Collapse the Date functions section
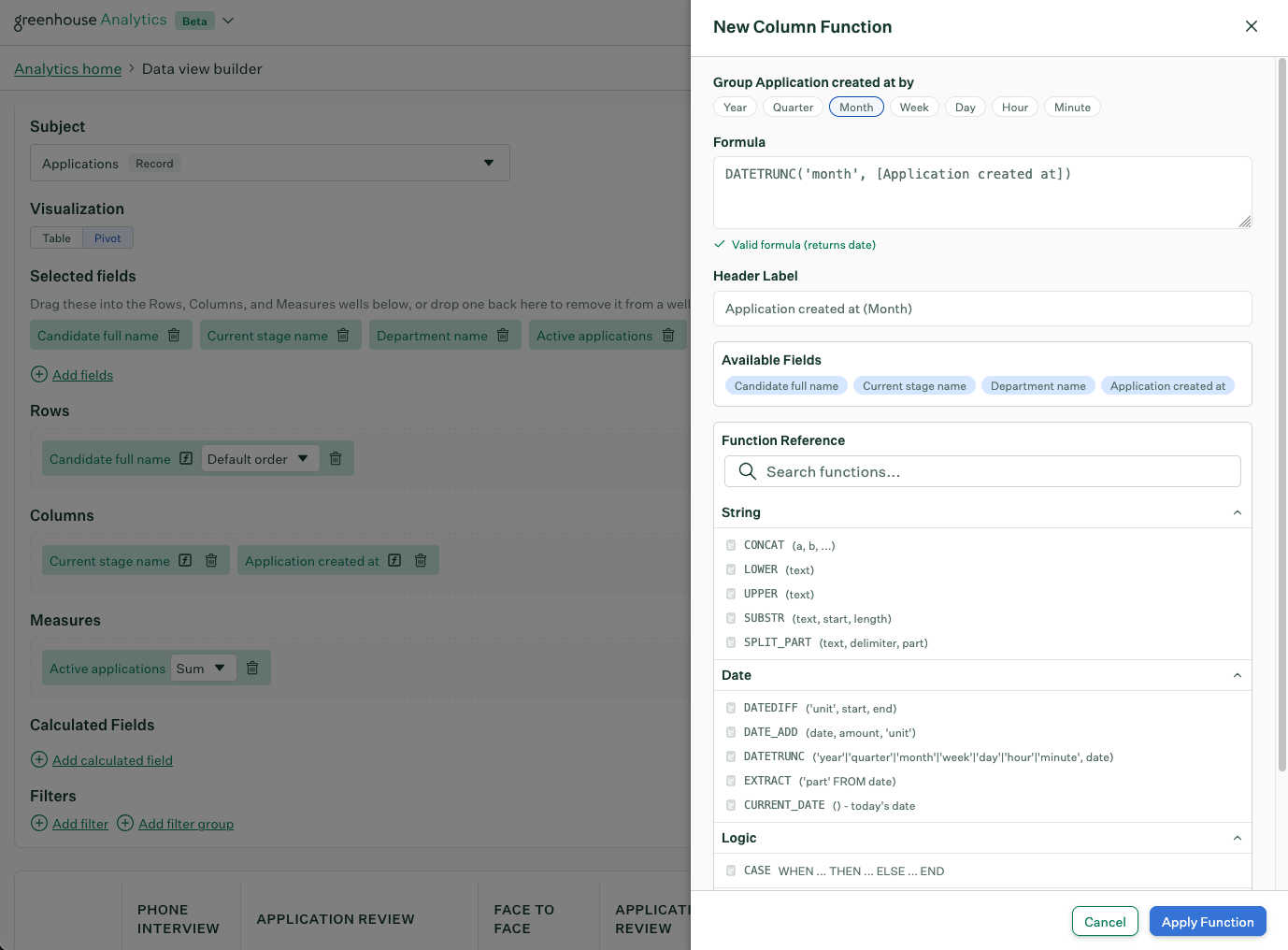This screenshot has width=1288, height=950. pos(1238,675)
